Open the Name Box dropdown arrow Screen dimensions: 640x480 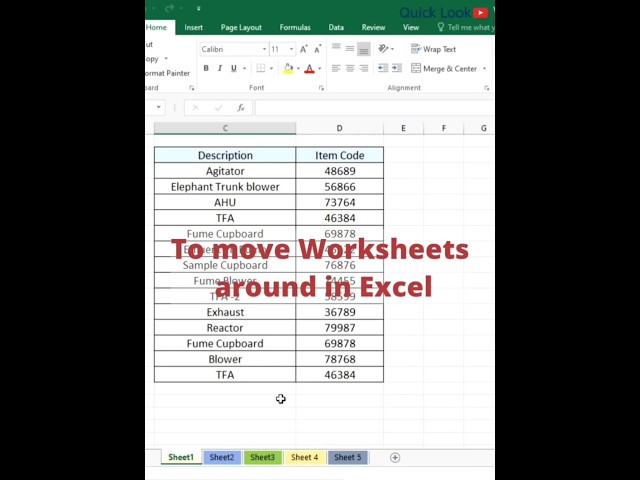[x=158, y=107]
